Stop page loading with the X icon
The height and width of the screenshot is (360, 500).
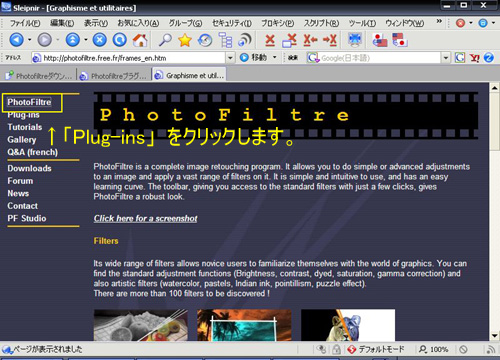(x=99, y=40)
